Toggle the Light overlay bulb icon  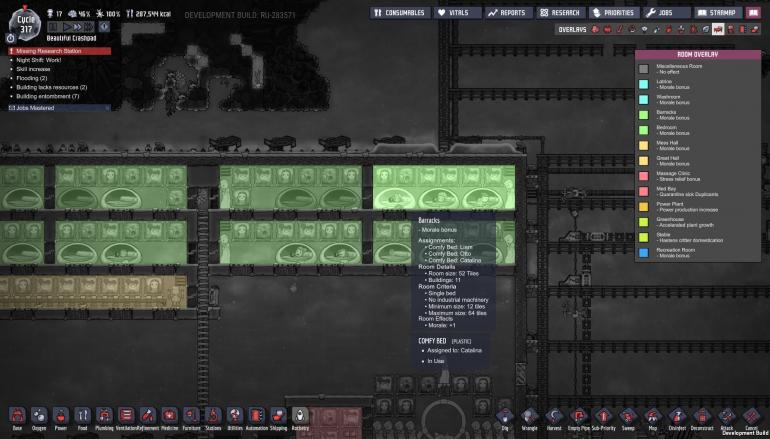pos(644,29)
